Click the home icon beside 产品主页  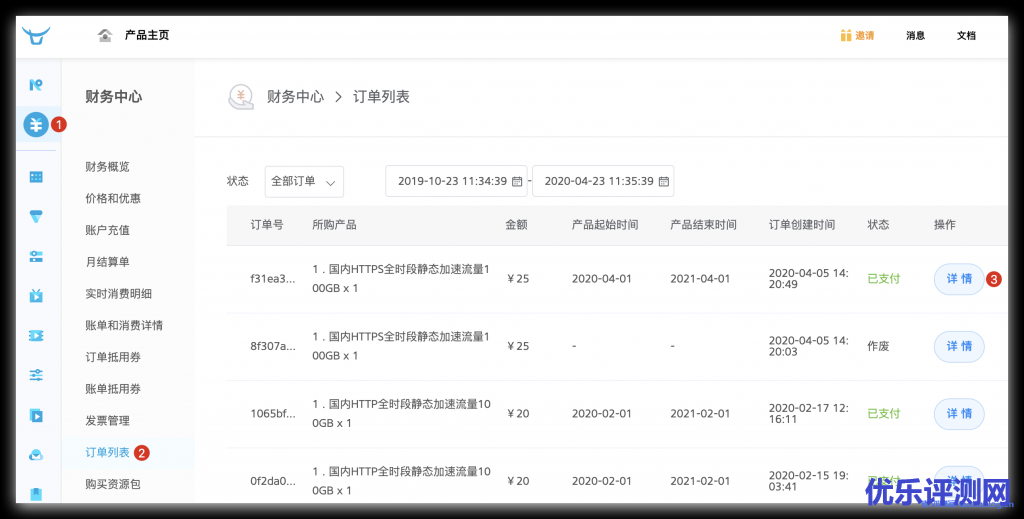click(x=104, y=35)
